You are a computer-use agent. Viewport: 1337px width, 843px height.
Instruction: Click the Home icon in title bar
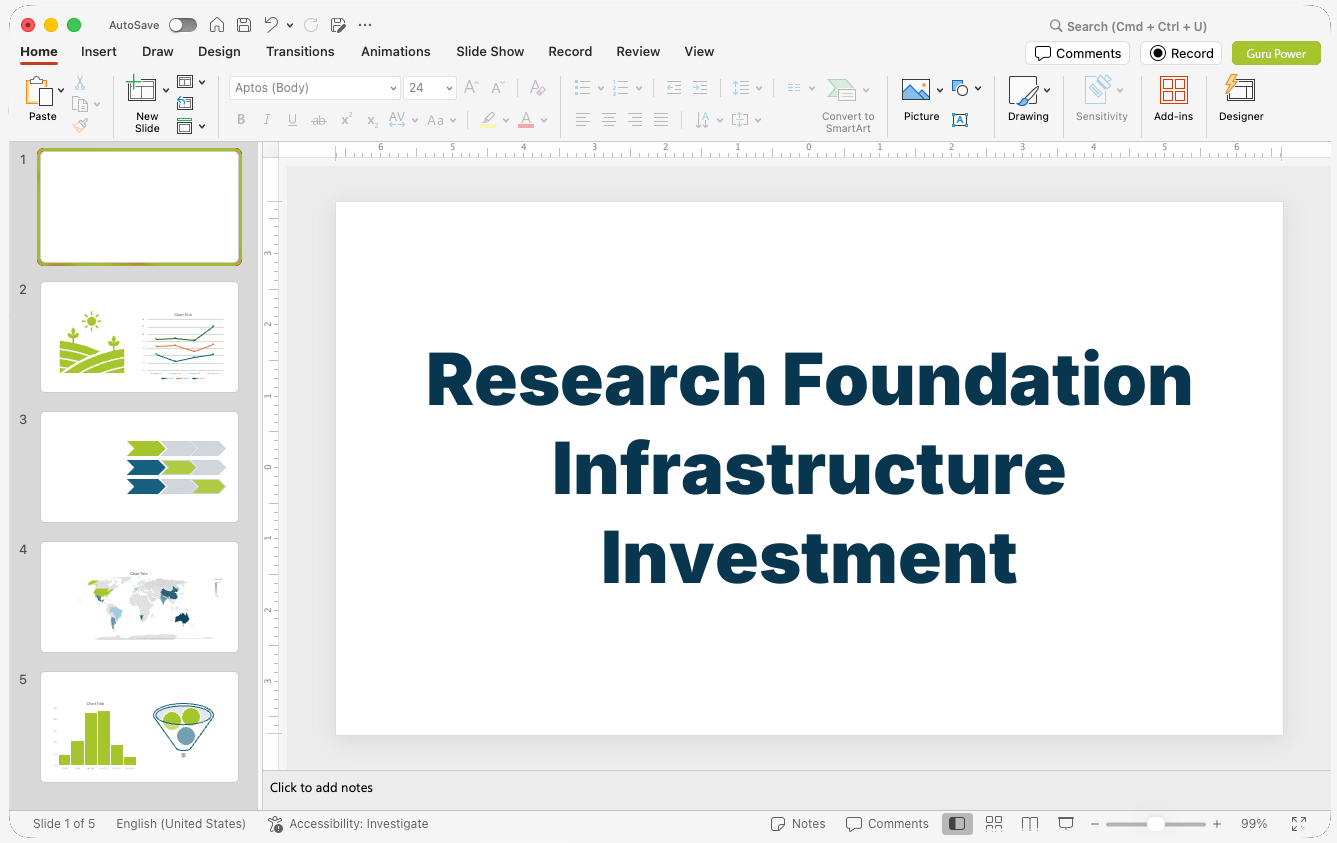[217, 25]
